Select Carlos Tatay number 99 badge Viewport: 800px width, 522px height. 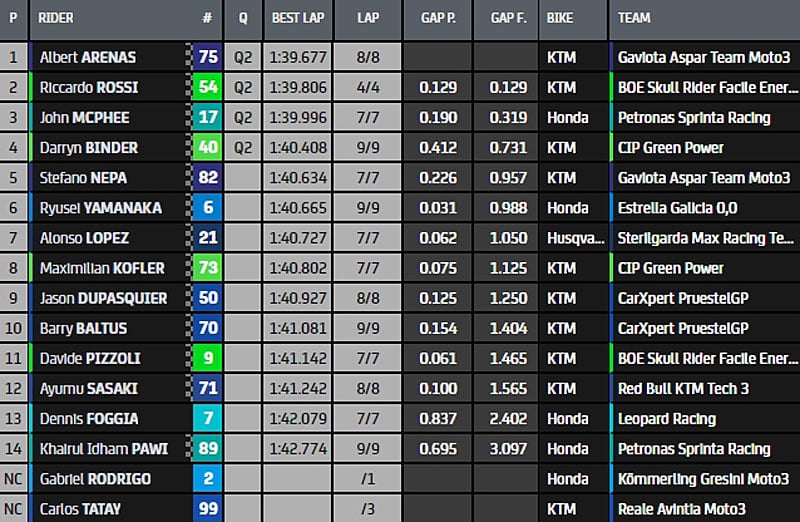(208, 509)
